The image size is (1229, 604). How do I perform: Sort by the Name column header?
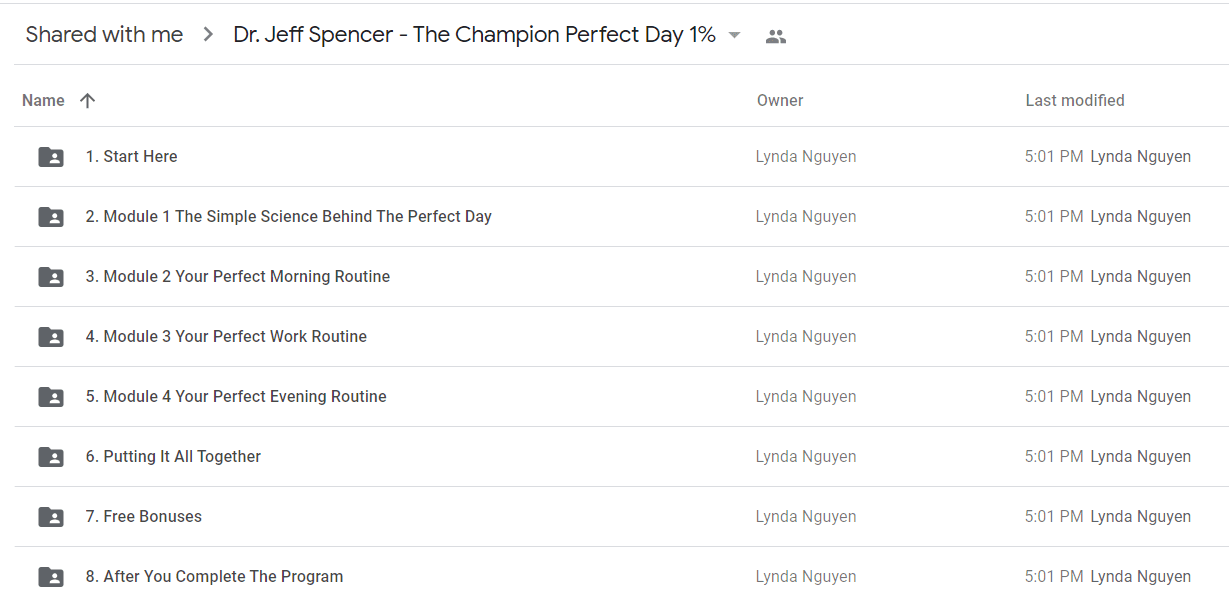(43, 100)
